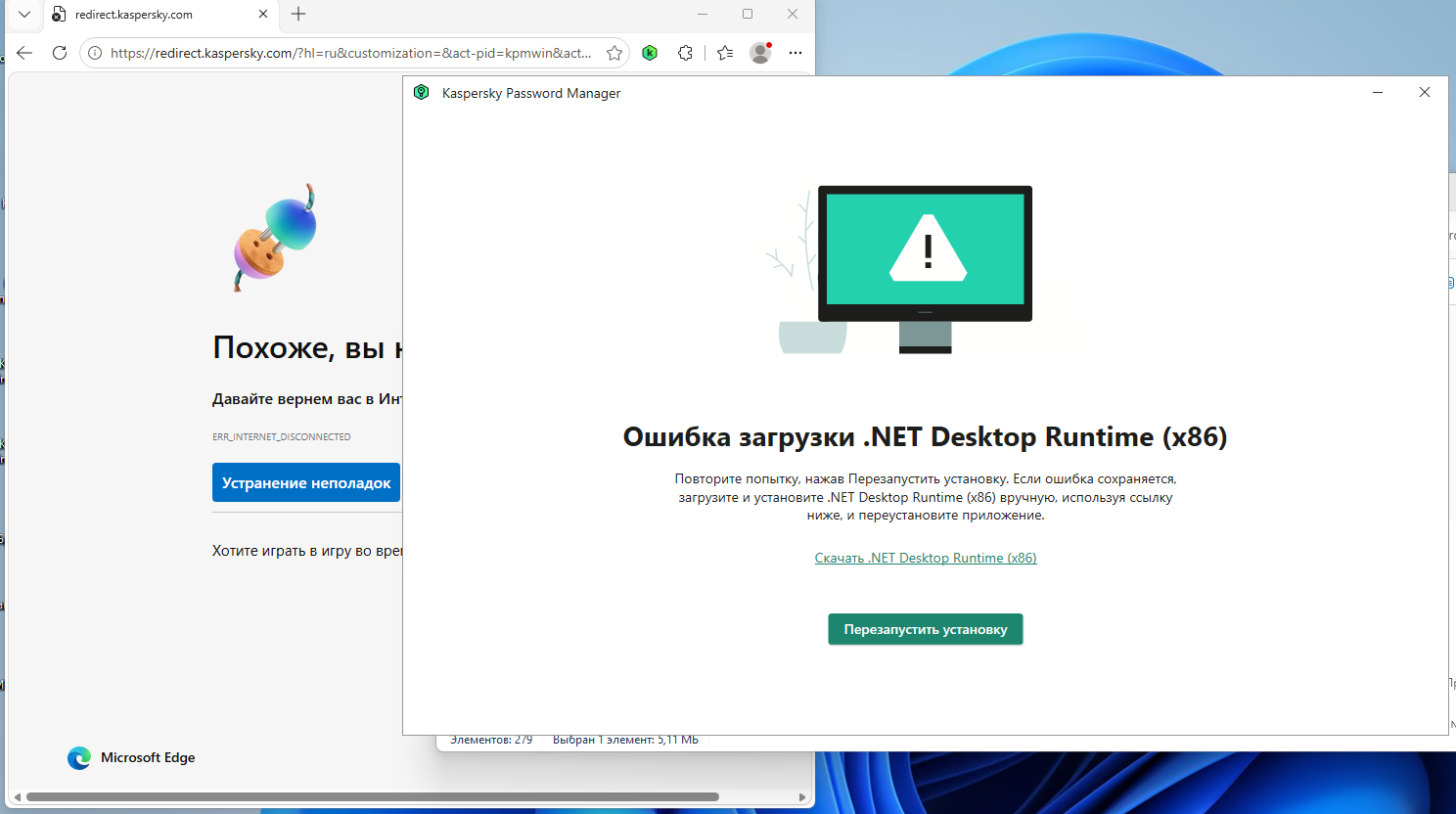
Task: Reload the redirect.kaspersky.com page
Action: coord(60,53)
